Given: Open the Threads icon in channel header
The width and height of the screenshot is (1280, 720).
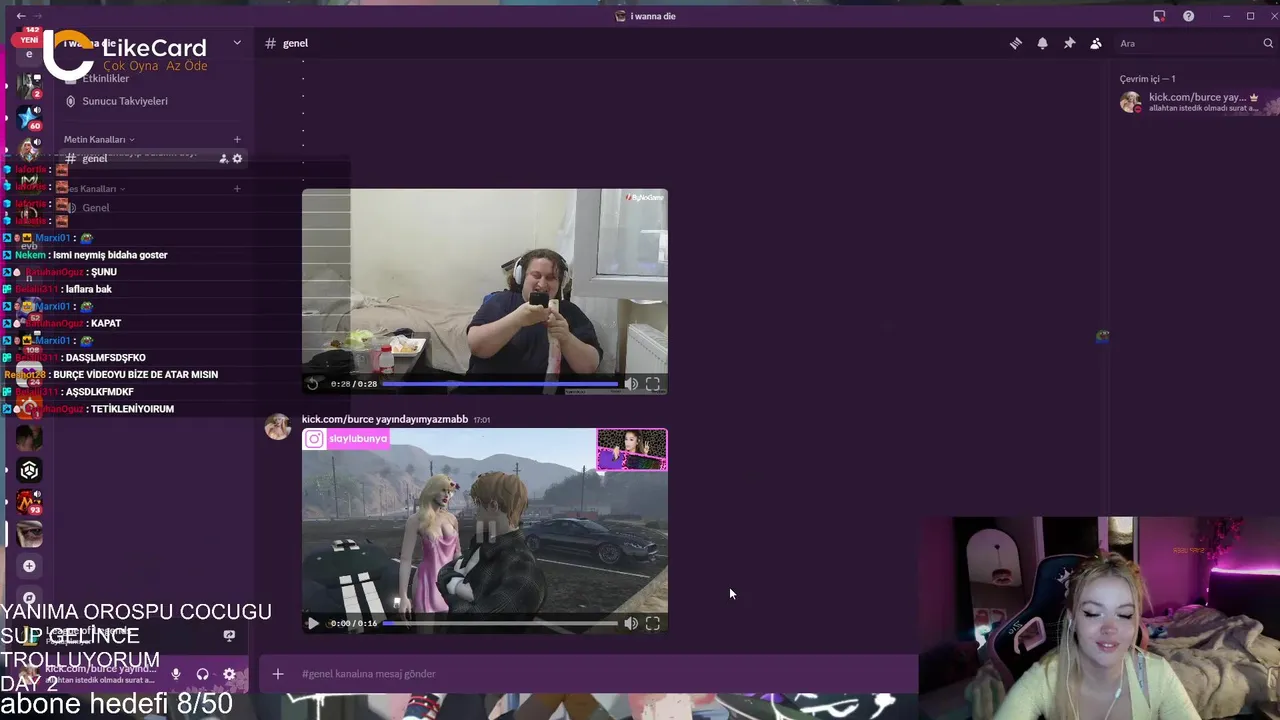Looking at the screenshot, I should tap(1016, 43).
